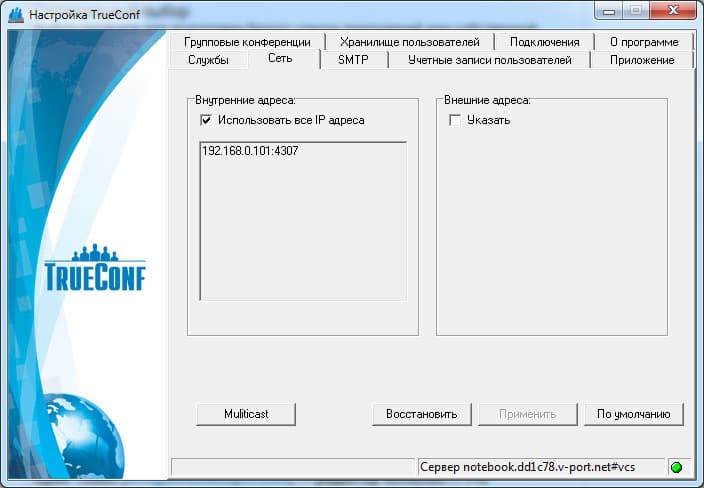This screenshot has height=488, width=704.
Task: Click the TrueConf logo in sidebar
Action: [x=95, y=268]
